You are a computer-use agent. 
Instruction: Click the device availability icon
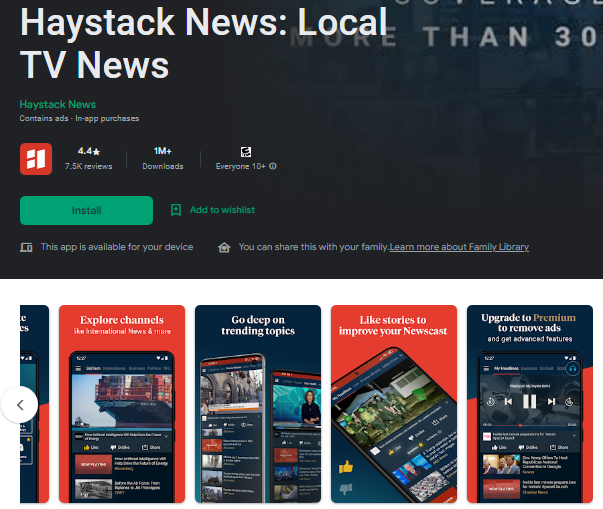26,247
